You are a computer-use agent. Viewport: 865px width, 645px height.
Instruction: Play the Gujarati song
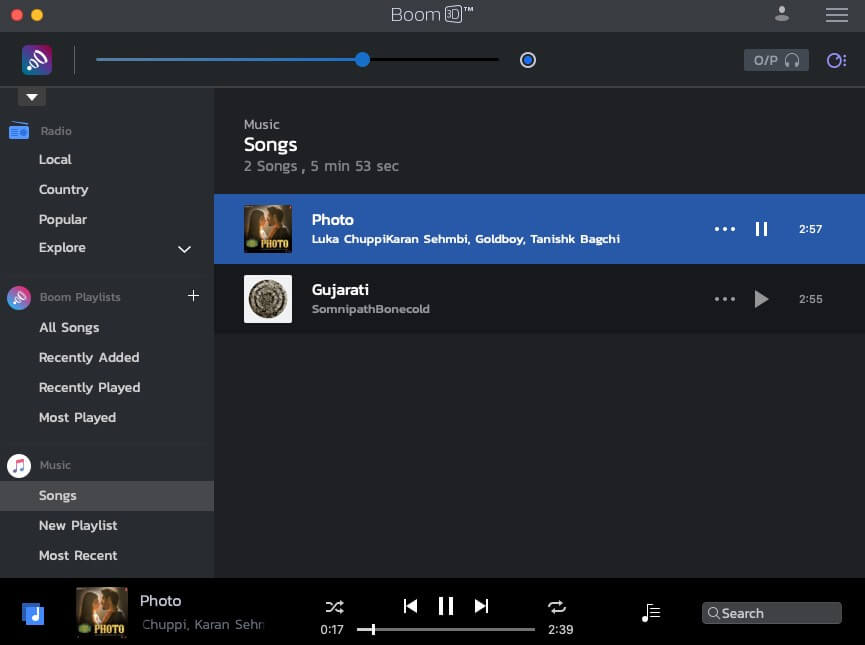click(x=761, y=299)
